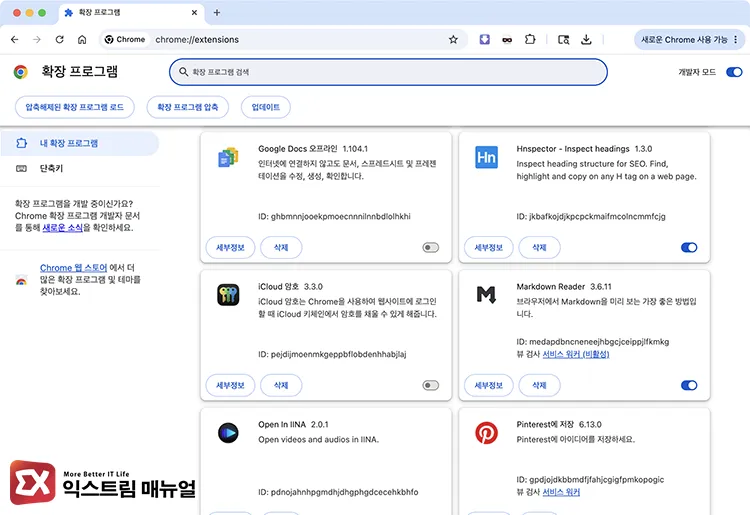The height and width of the screenshot is (515, 750).
Task: Click the Open In IINA extension ID
Action: coord(338,492)
